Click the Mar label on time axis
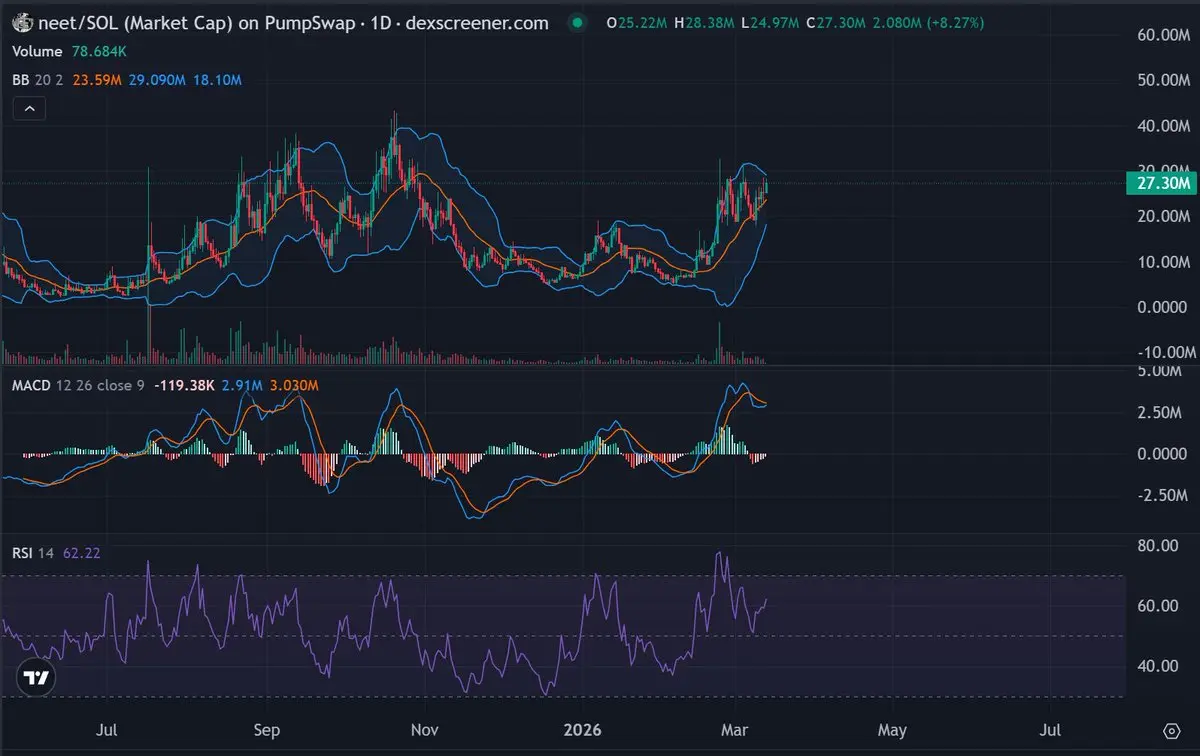Screen dimensions: 1200x756 coord(735,730)
